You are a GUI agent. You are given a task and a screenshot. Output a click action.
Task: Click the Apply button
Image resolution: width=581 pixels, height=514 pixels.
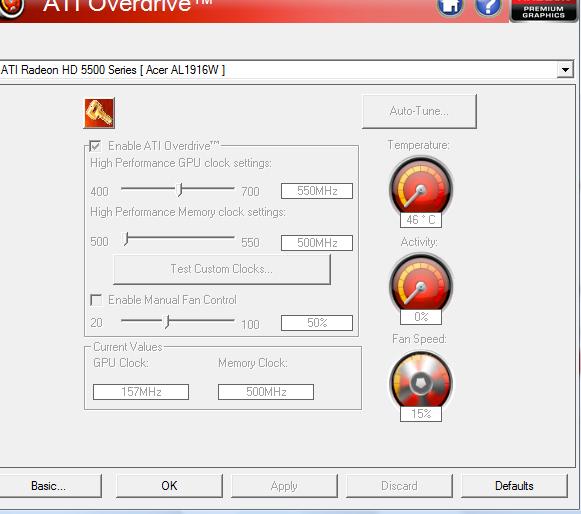tap(284, 486)
